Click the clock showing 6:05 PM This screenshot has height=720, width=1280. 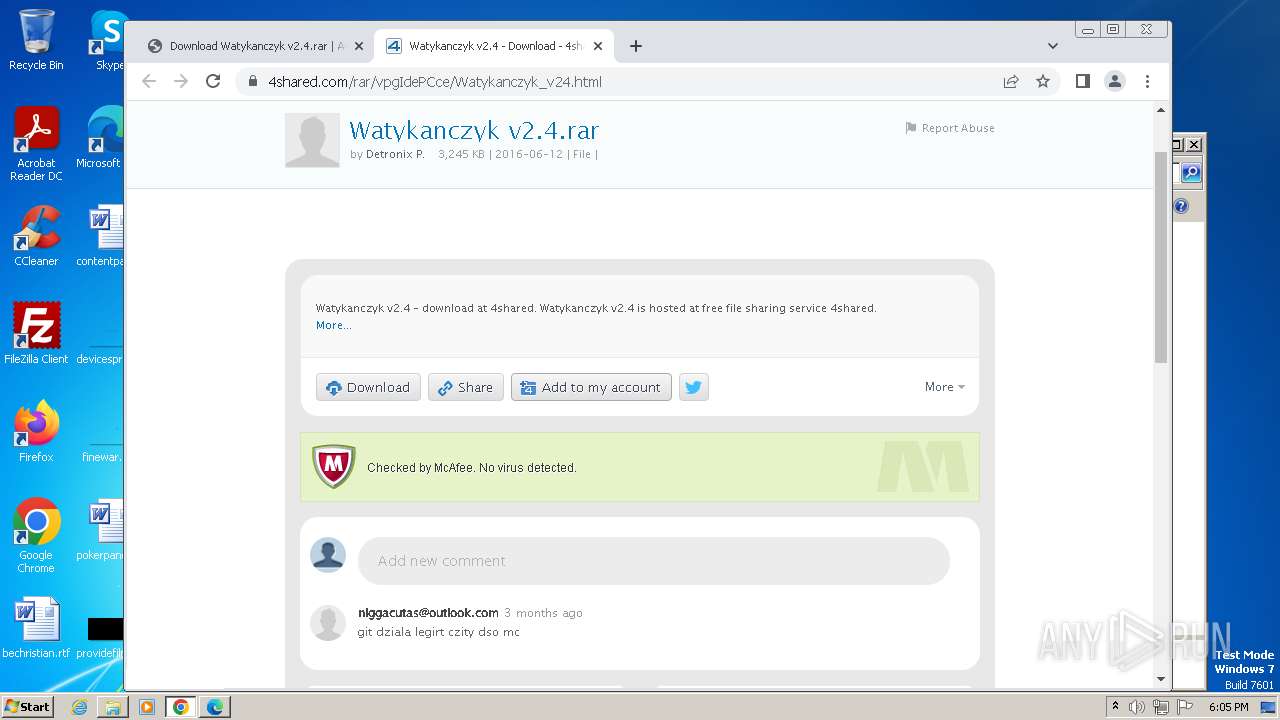point(1229,707)
